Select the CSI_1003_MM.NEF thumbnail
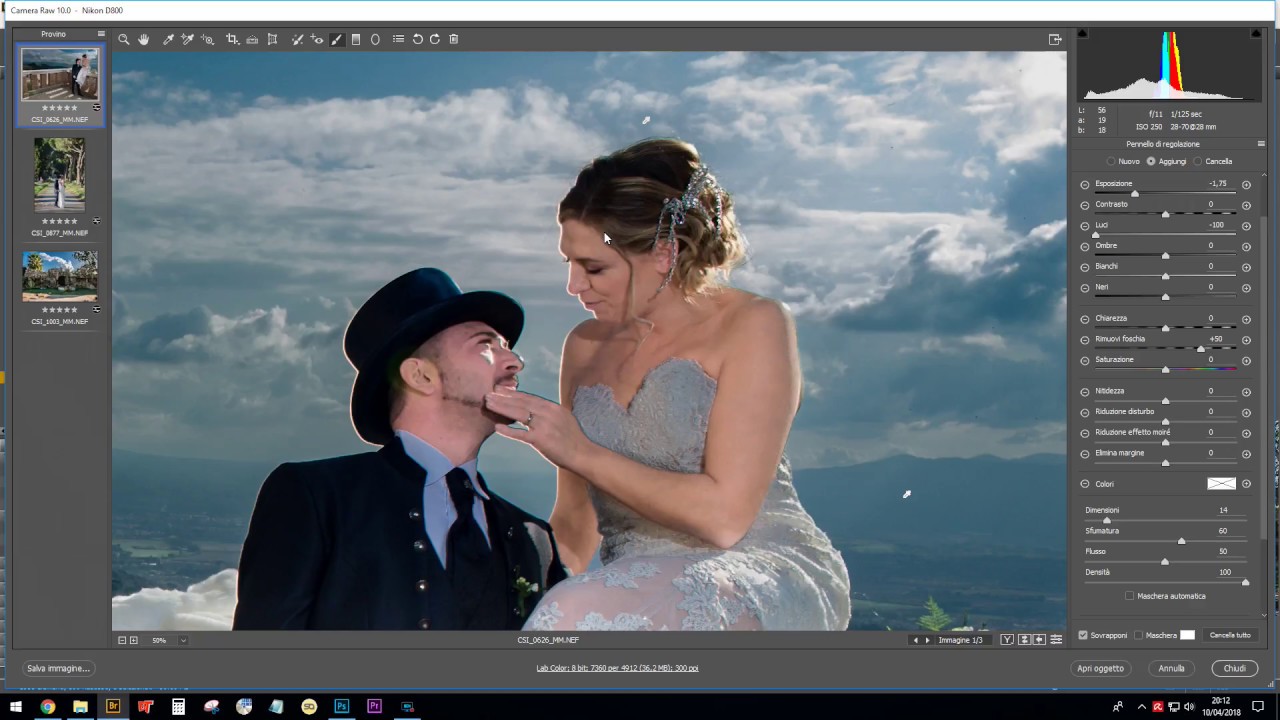This screenshot has width=1280, height=720. pyautogui.click(x=60, y=276)
